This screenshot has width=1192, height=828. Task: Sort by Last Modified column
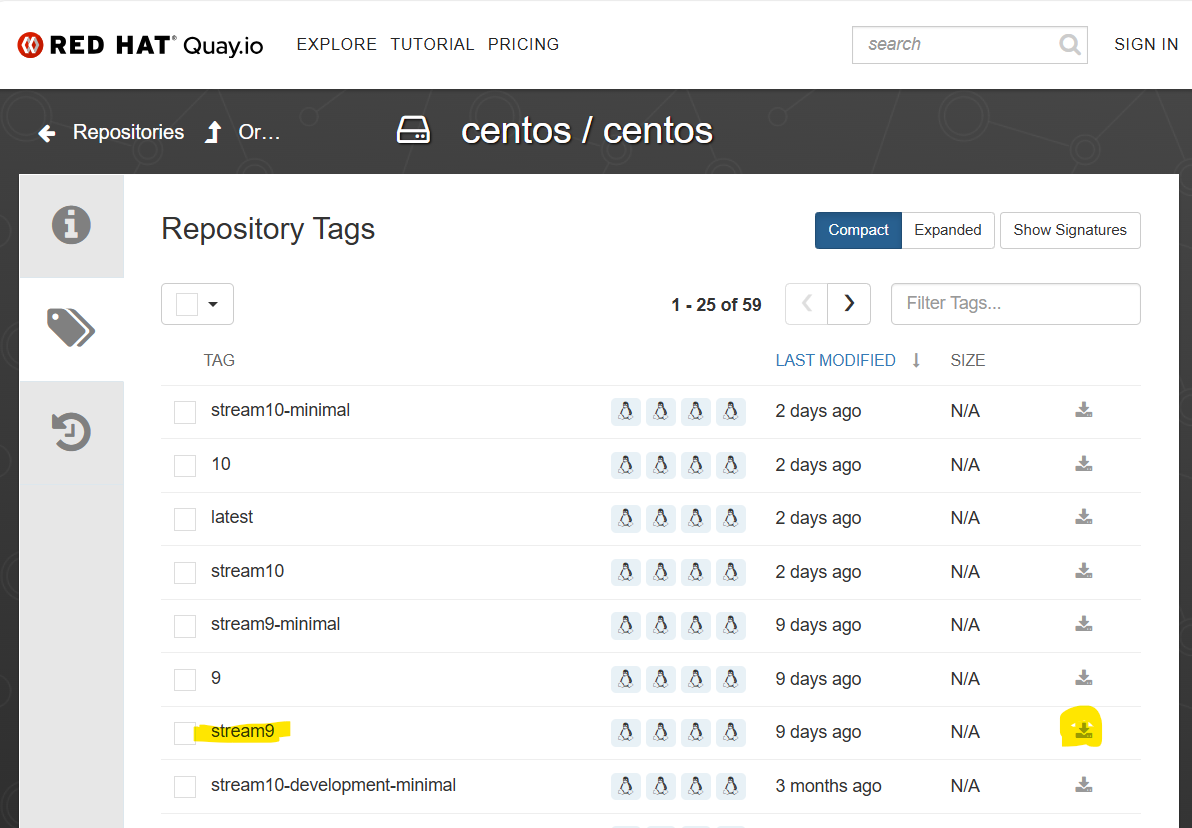835,360
